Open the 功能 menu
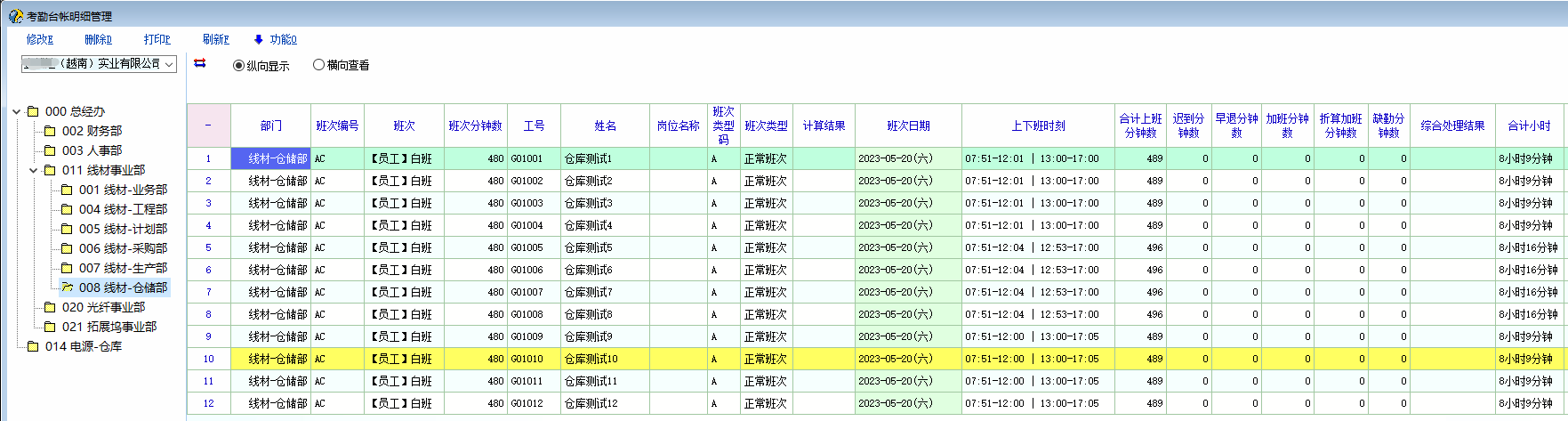 coord(276,39)
